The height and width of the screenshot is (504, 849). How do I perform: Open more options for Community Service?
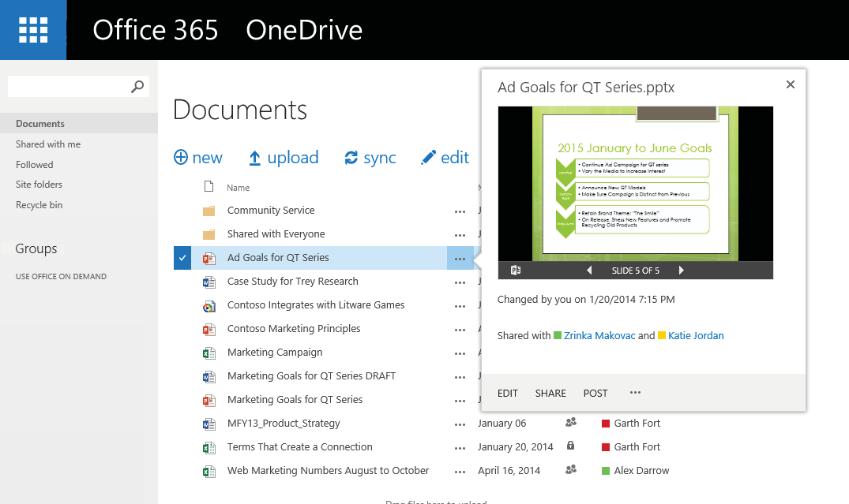(x=460, y=212)
